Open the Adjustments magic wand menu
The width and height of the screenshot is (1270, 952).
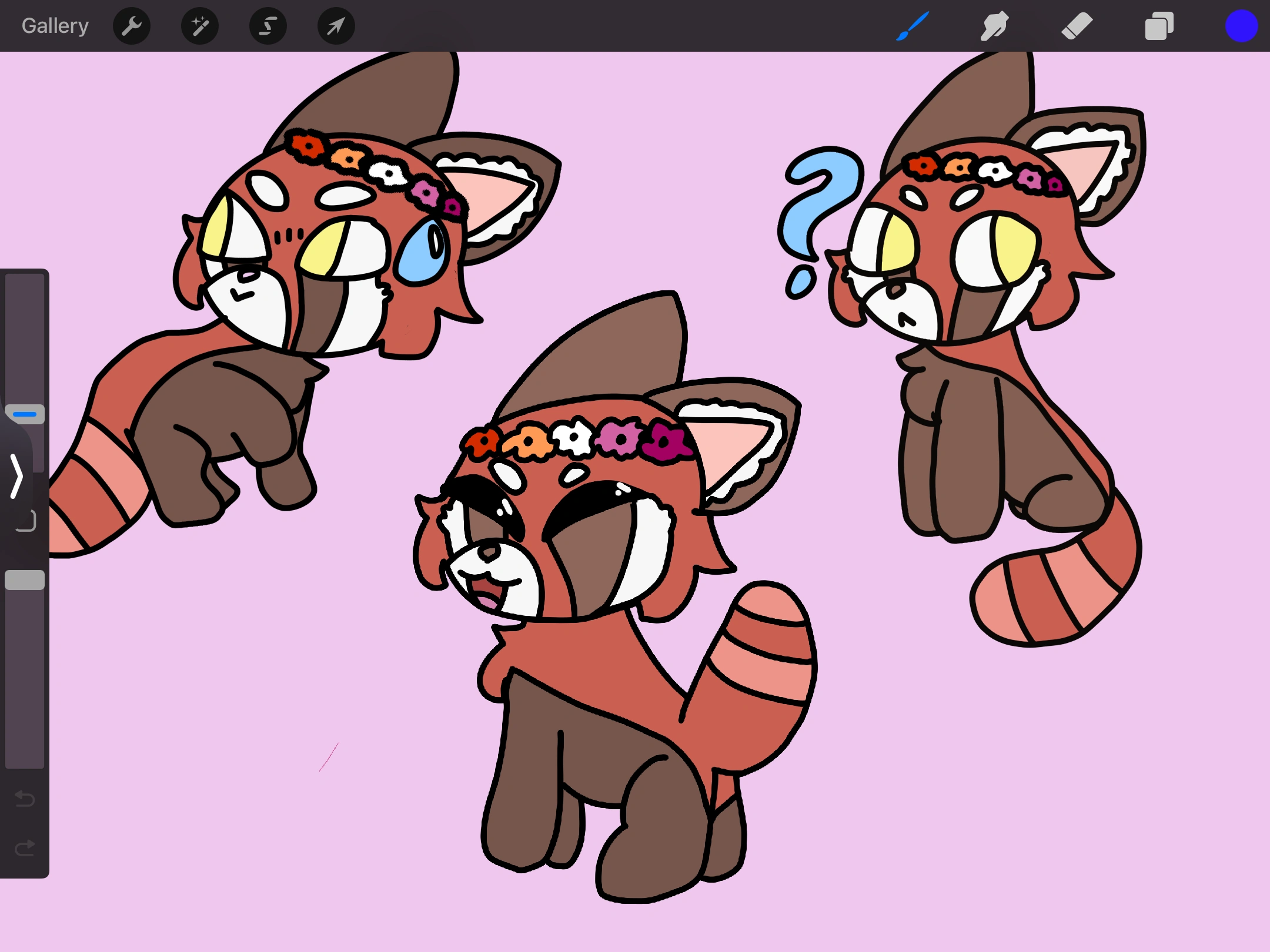click(x=200, y=26)
